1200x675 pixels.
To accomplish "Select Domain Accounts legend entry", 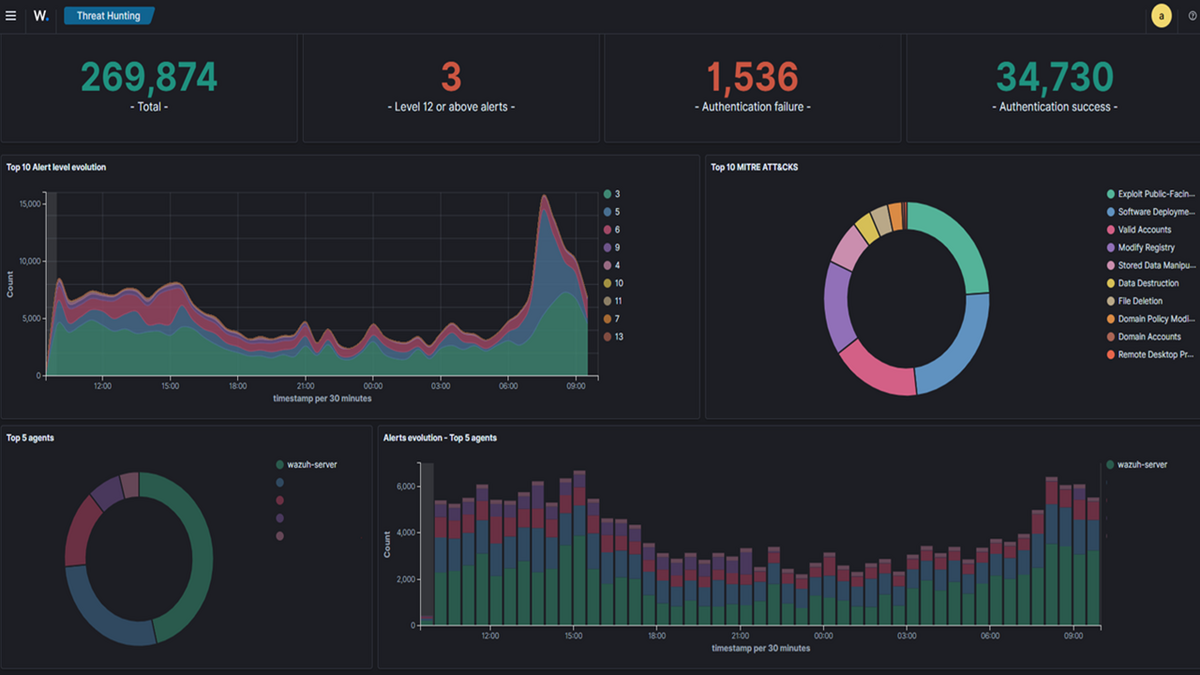I will pos(1148,337).
